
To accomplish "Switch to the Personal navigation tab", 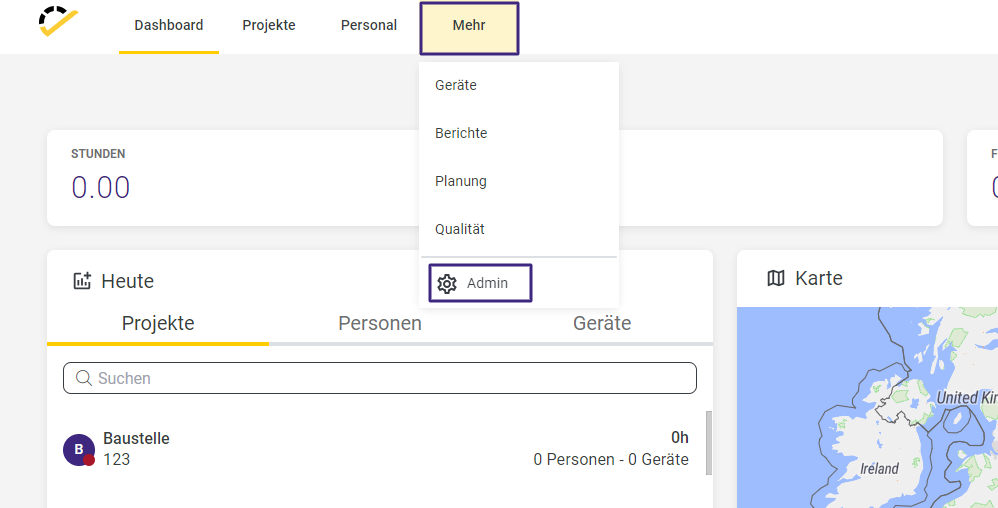I will click(369, 26).
